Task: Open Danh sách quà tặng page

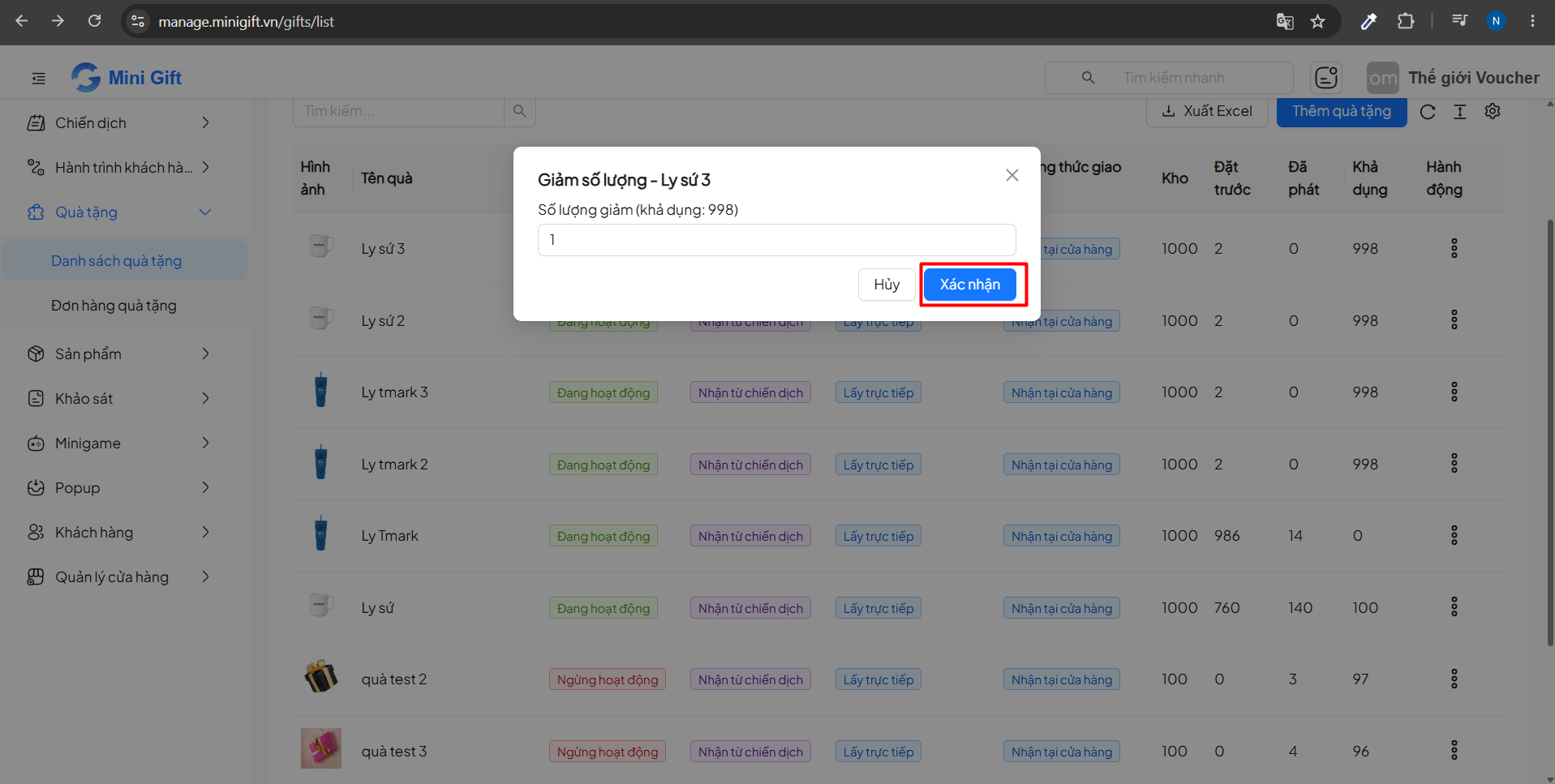Action: pyautogui.click(x=126, y=260)
